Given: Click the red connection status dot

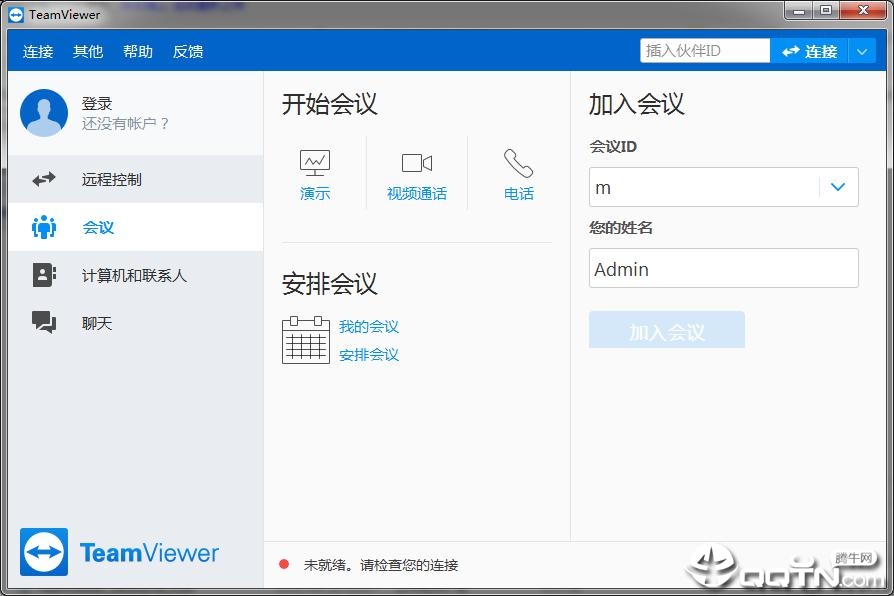Looking at the screenshot, I should [x=284, y=565].
